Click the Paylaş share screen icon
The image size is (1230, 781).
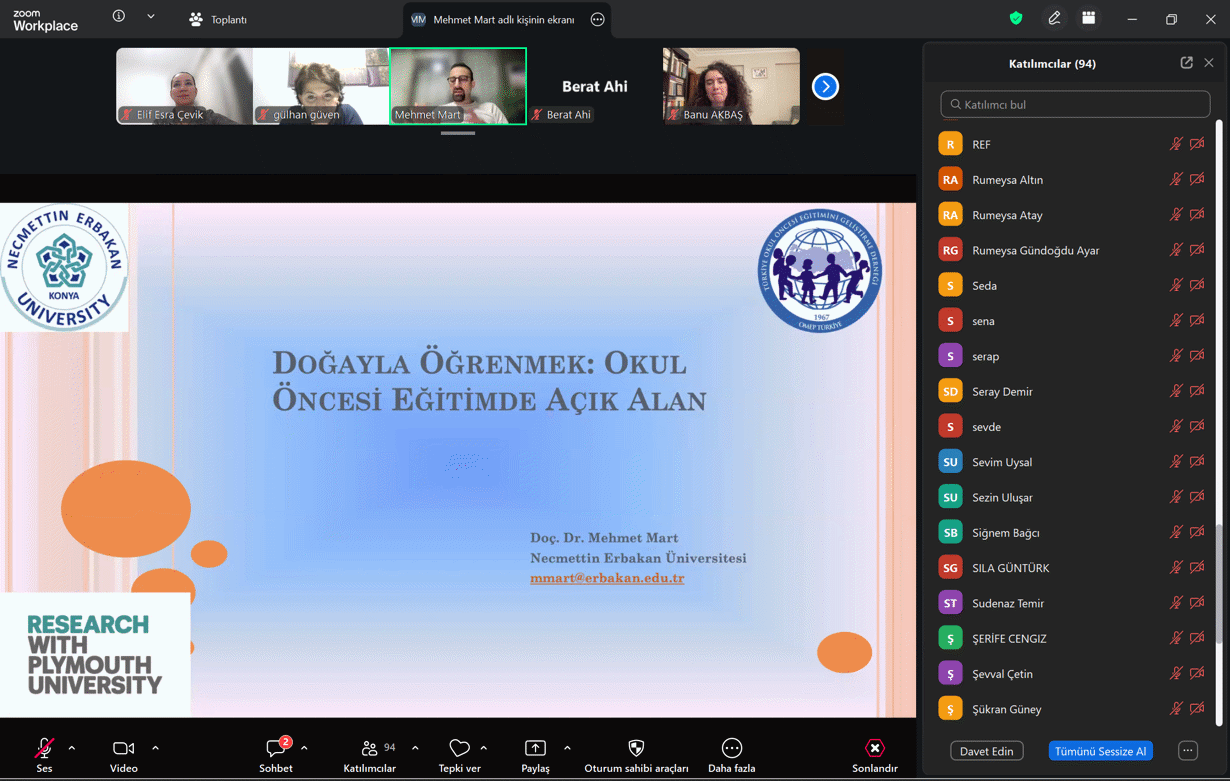tap(535, 749)
